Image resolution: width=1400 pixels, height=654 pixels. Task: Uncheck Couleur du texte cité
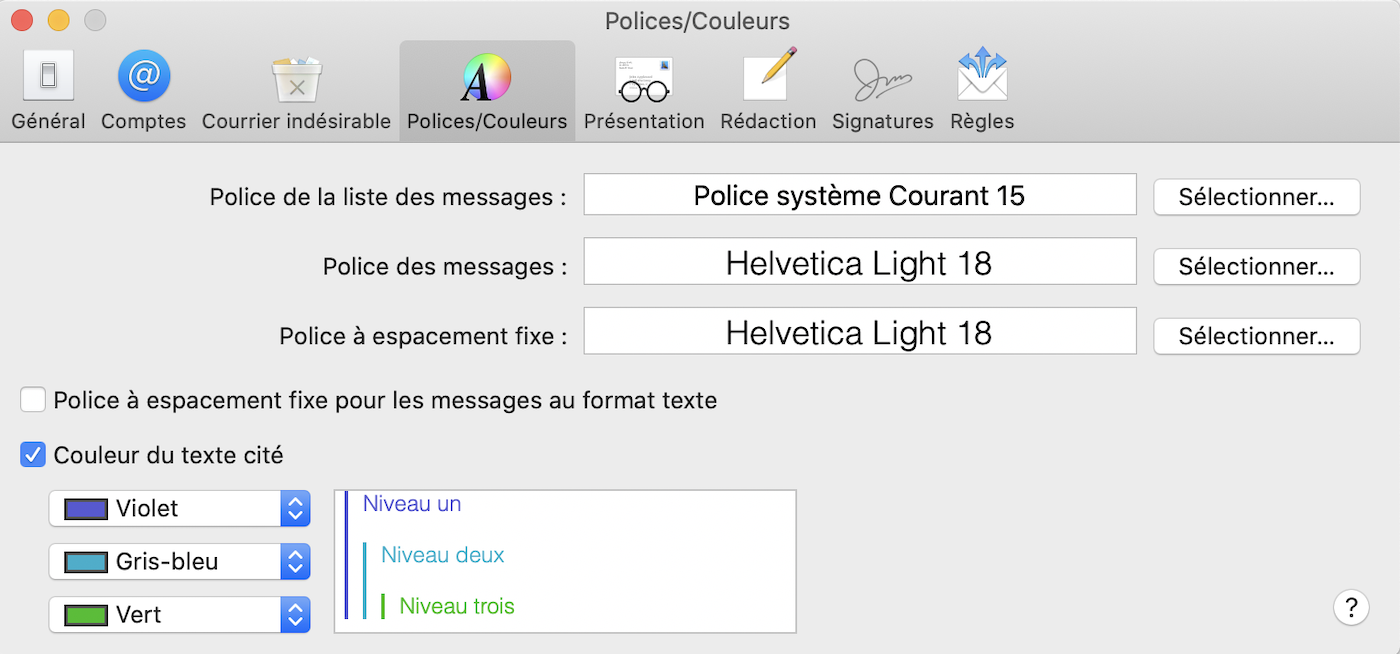tap(33, 455)
